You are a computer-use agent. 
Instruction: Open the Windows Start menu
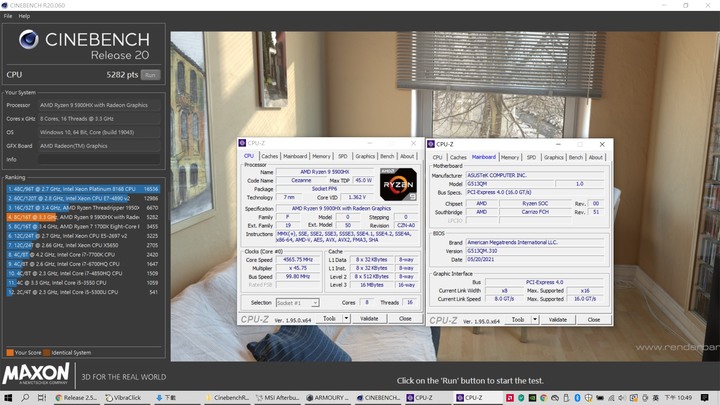[8, 398]
